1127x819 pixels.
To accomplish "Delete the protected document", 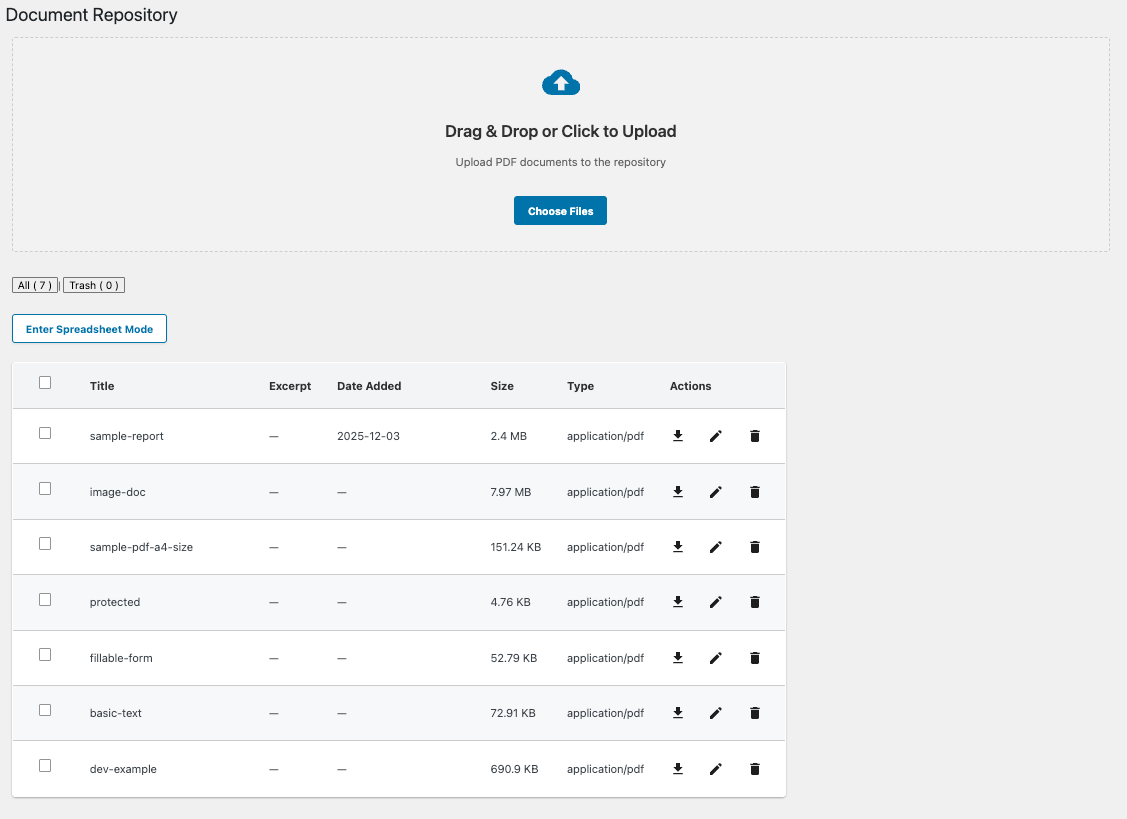I will tap(754, 602).
